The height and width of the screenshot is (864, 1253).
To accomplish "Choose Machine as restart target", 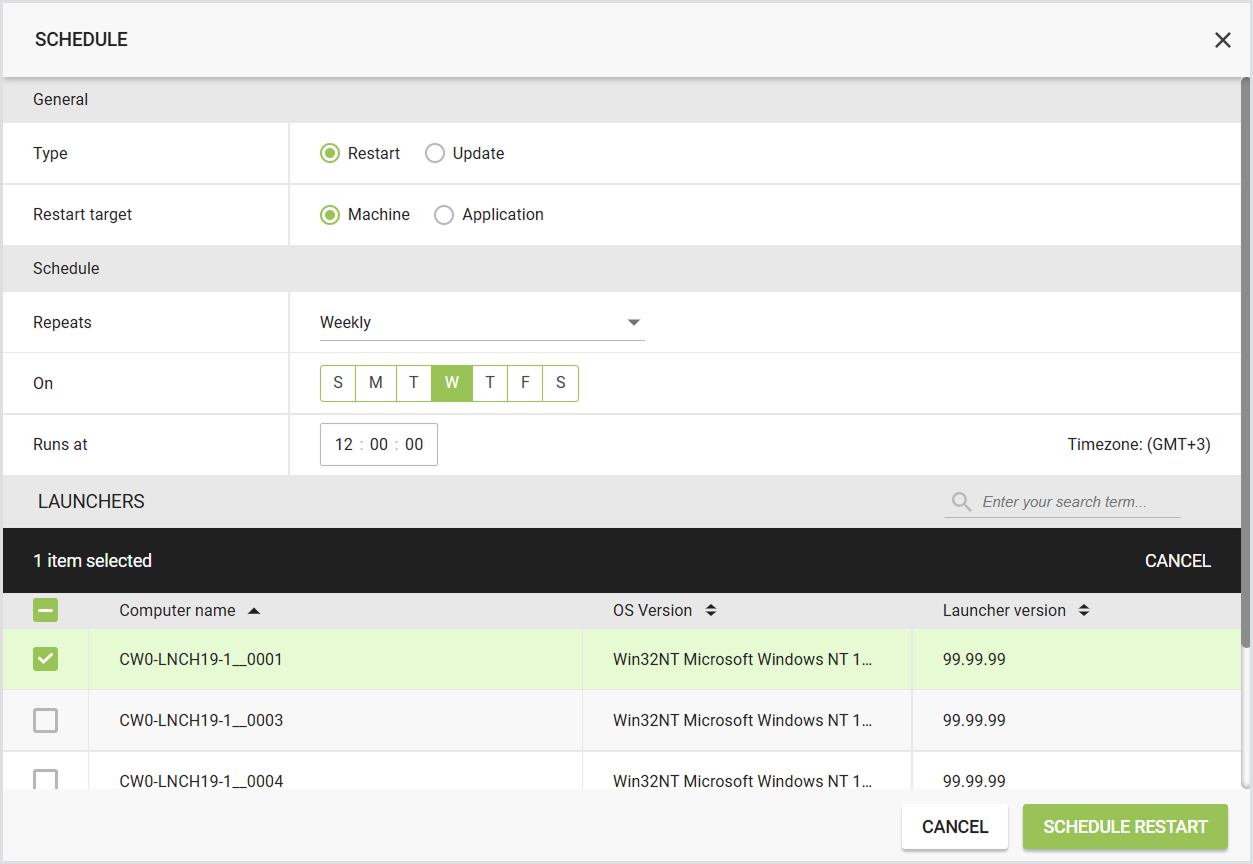I will tap(330, 214).
